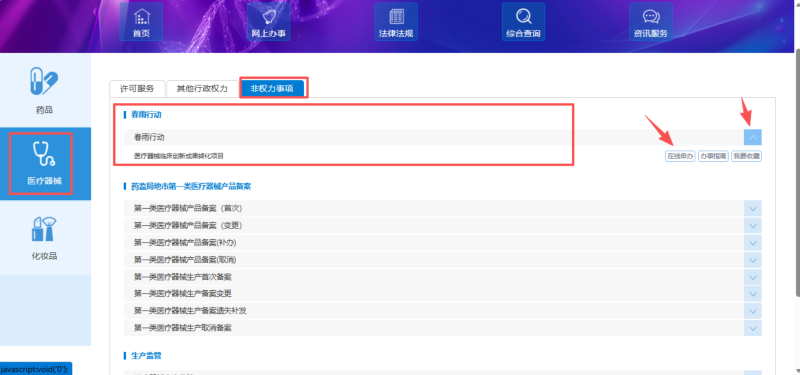Click the 我要收藏 button
Image resolution: width=800 pixels, height=375 pixels.
coord(746,157)
